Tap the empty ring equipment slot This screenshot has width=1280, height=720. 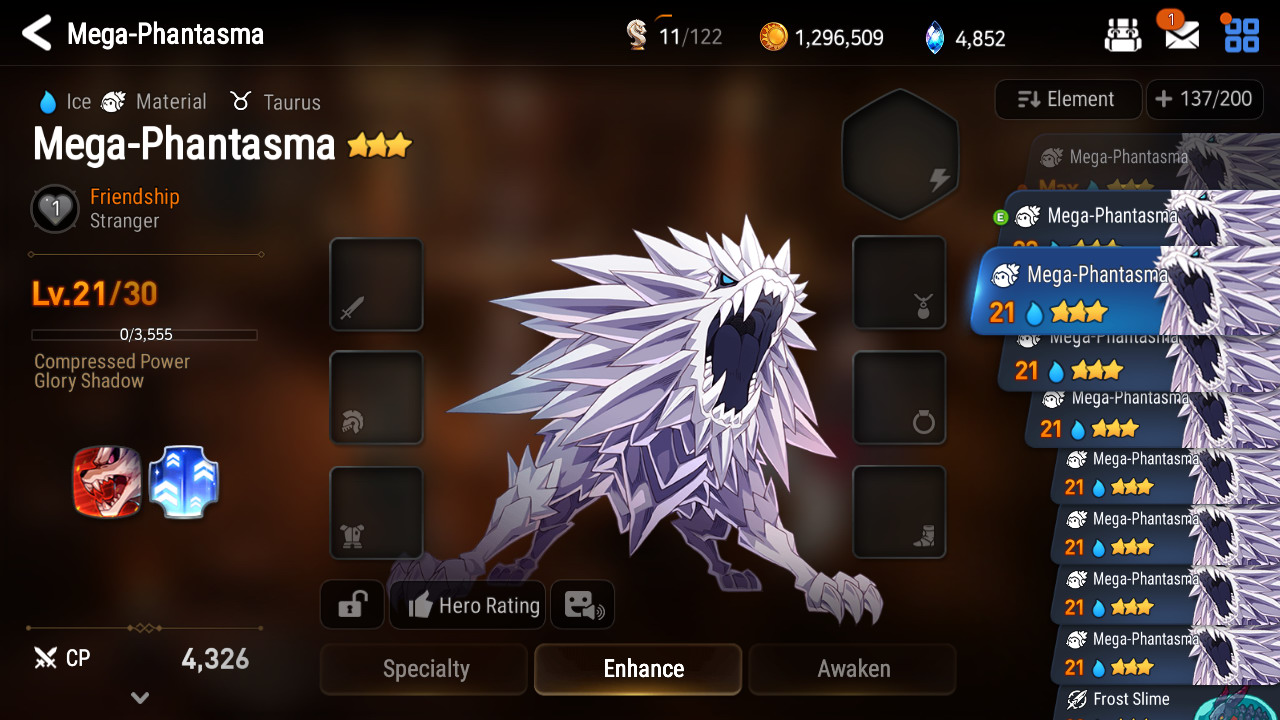899,398
